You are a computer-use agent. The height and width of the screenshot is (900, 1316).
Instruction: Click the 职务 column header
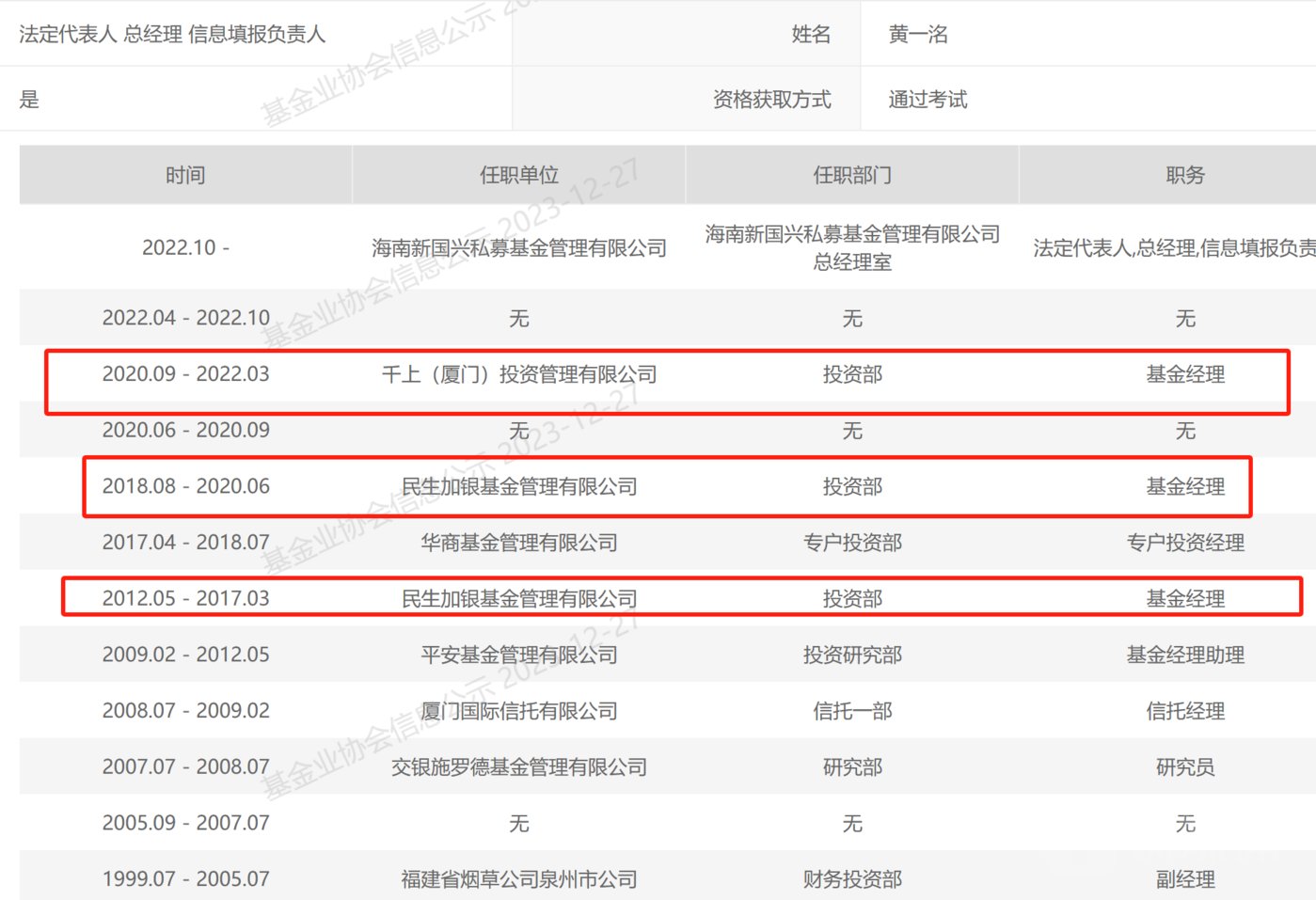tap(1185, 175)
